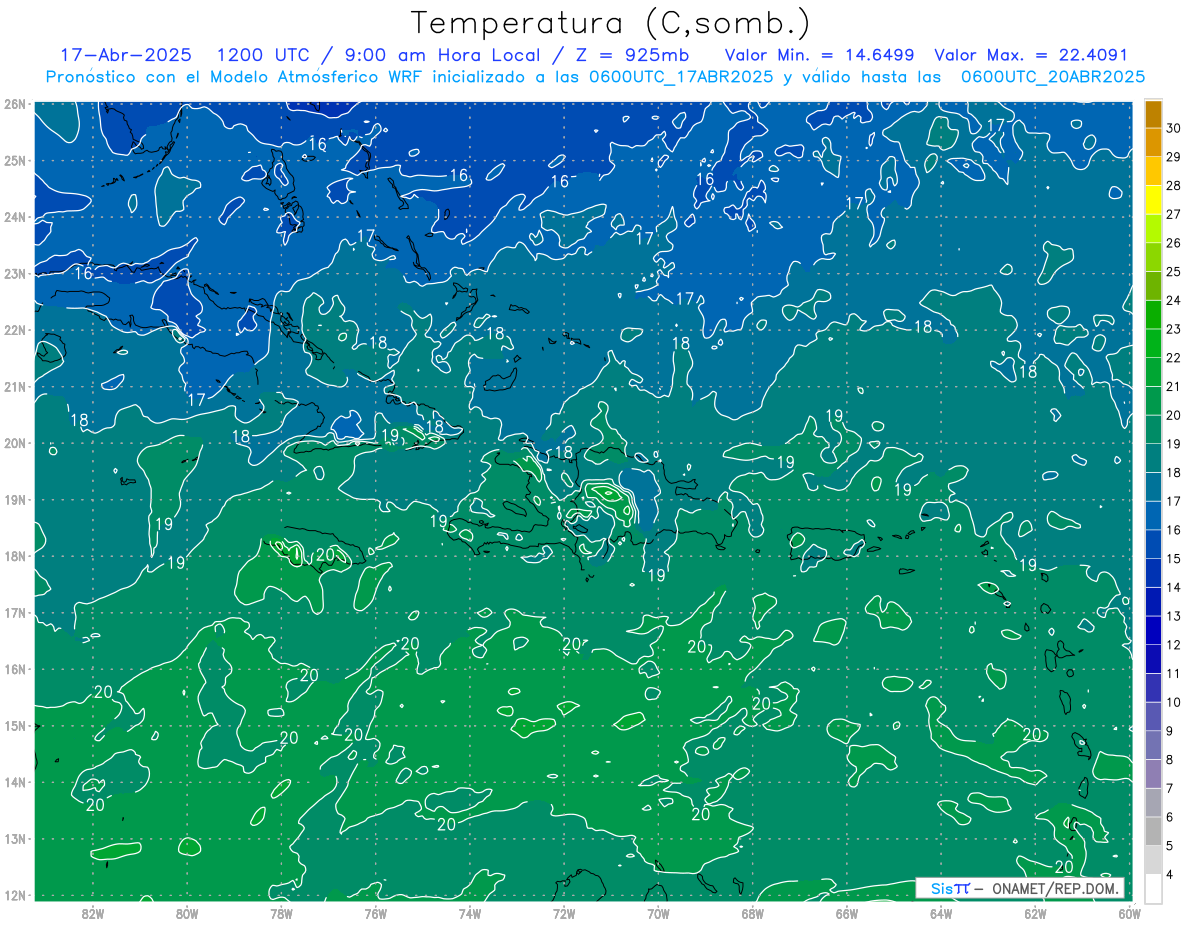This screenshot has width=1200, height=927.
Task: Click the valid-until time '0600UTC_20ABR2025'
Action: coord(1052,77)
